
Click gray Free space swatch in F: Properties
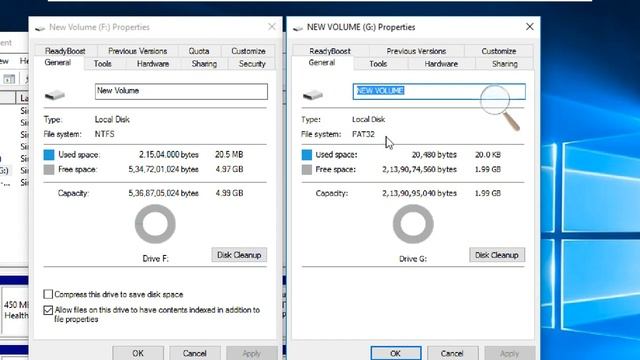point(49,169)
